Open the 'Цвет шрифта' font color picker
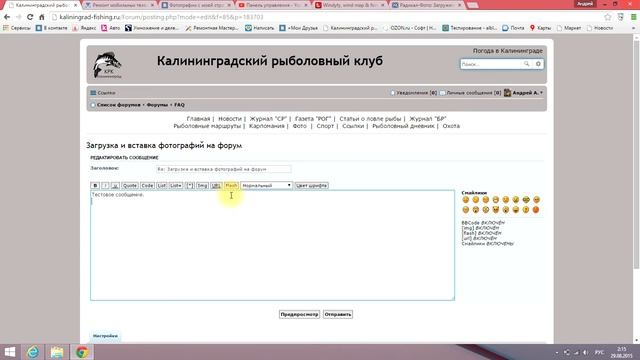Image resolution: width=640 pixels, height=360 pixels. point(311,185)
